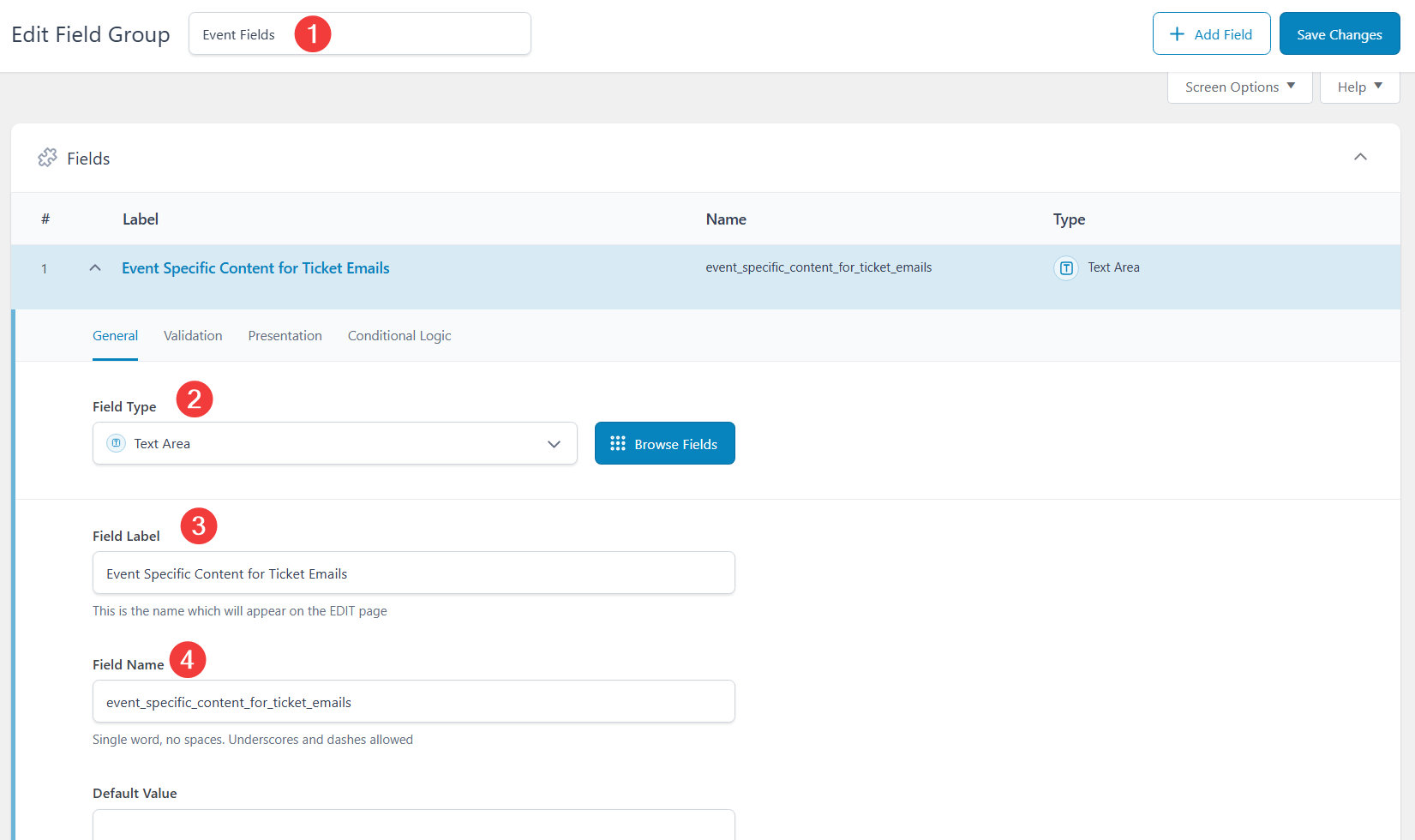Expand the Screen Options menu
The height and width of the screenshot is (840, 1415).
(x=1239, y=87)
